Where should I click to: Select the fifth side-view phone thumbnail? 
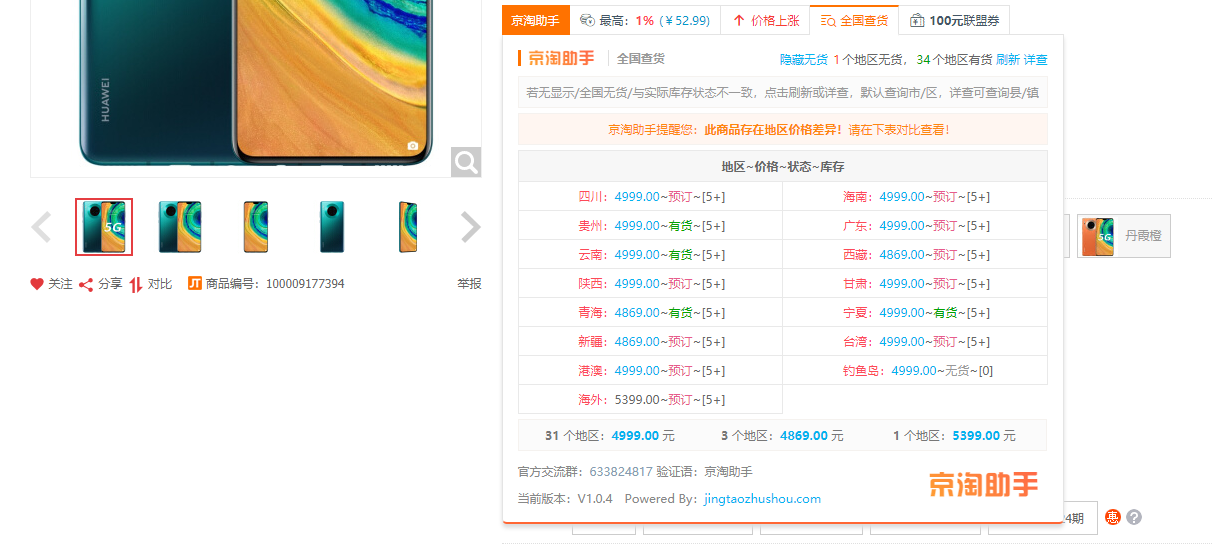pyautogui.click(x=408, y=227)
